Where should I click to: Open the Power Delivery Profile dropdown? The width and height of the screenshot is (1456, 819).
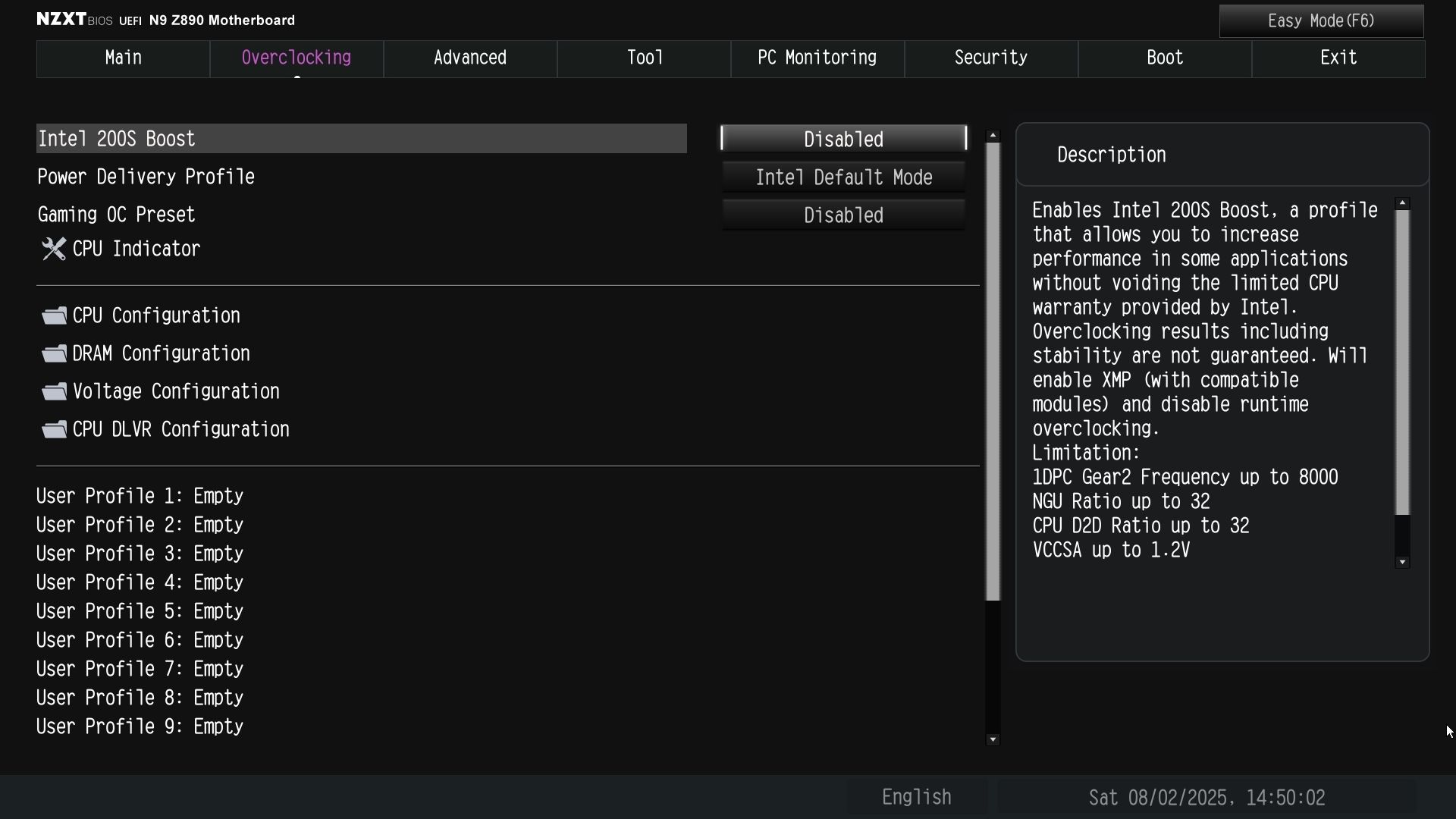843,177
